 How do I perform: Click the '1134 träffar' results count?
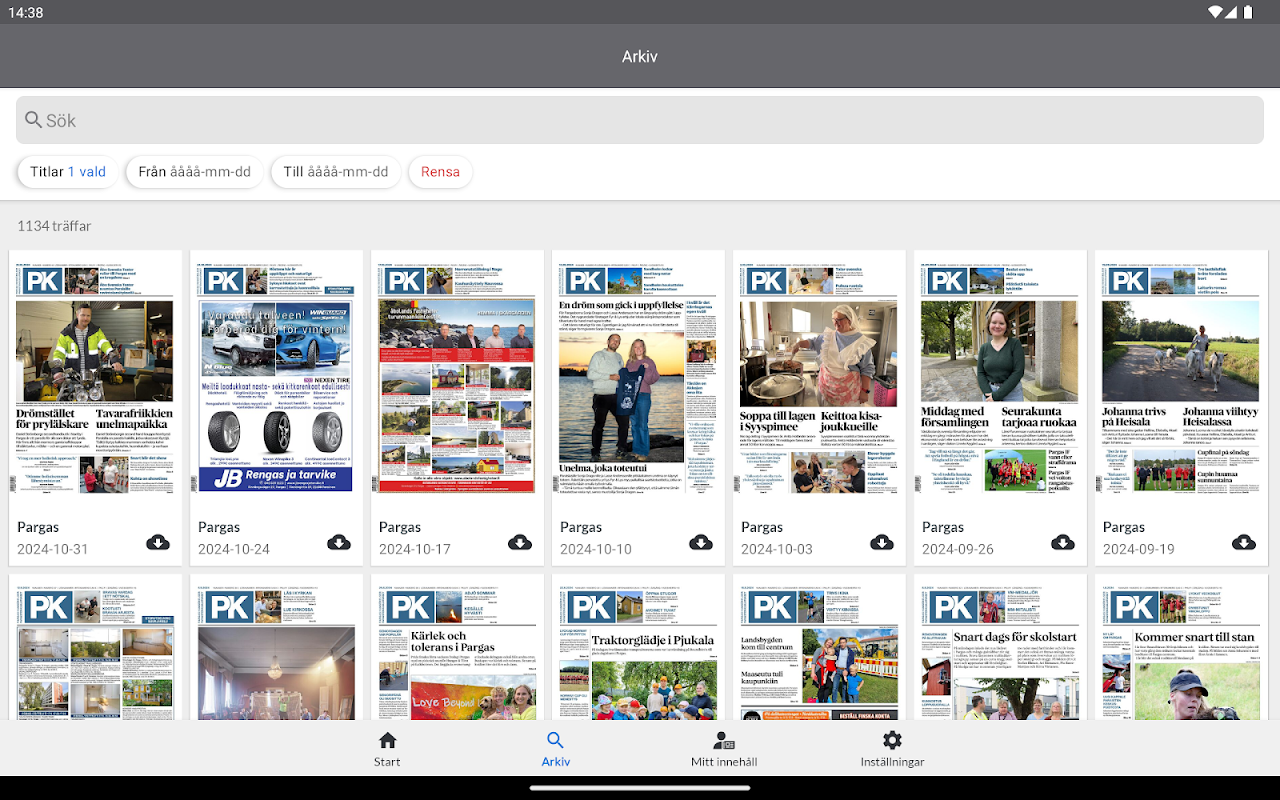click(x=54, y=226)
